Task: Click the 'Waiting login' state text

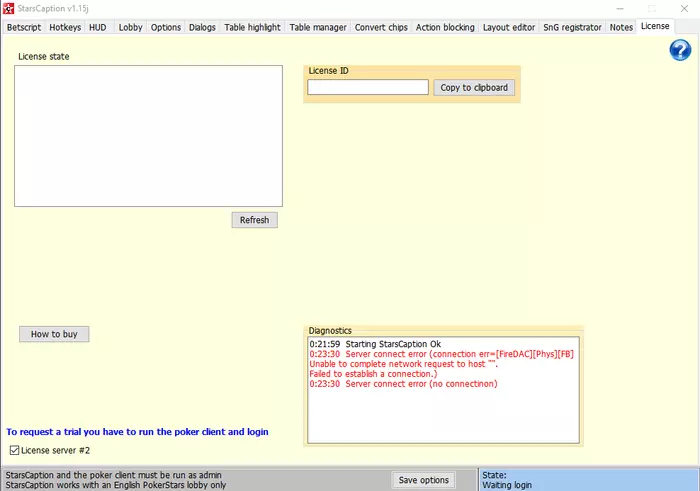Action: [x=507, y=485]
